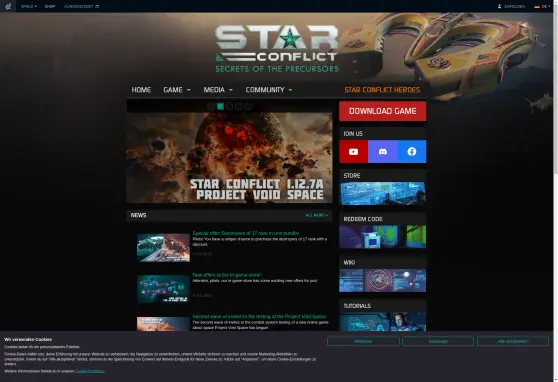
Task: Select the first carousel indicator dot
Action: (211, 106)
